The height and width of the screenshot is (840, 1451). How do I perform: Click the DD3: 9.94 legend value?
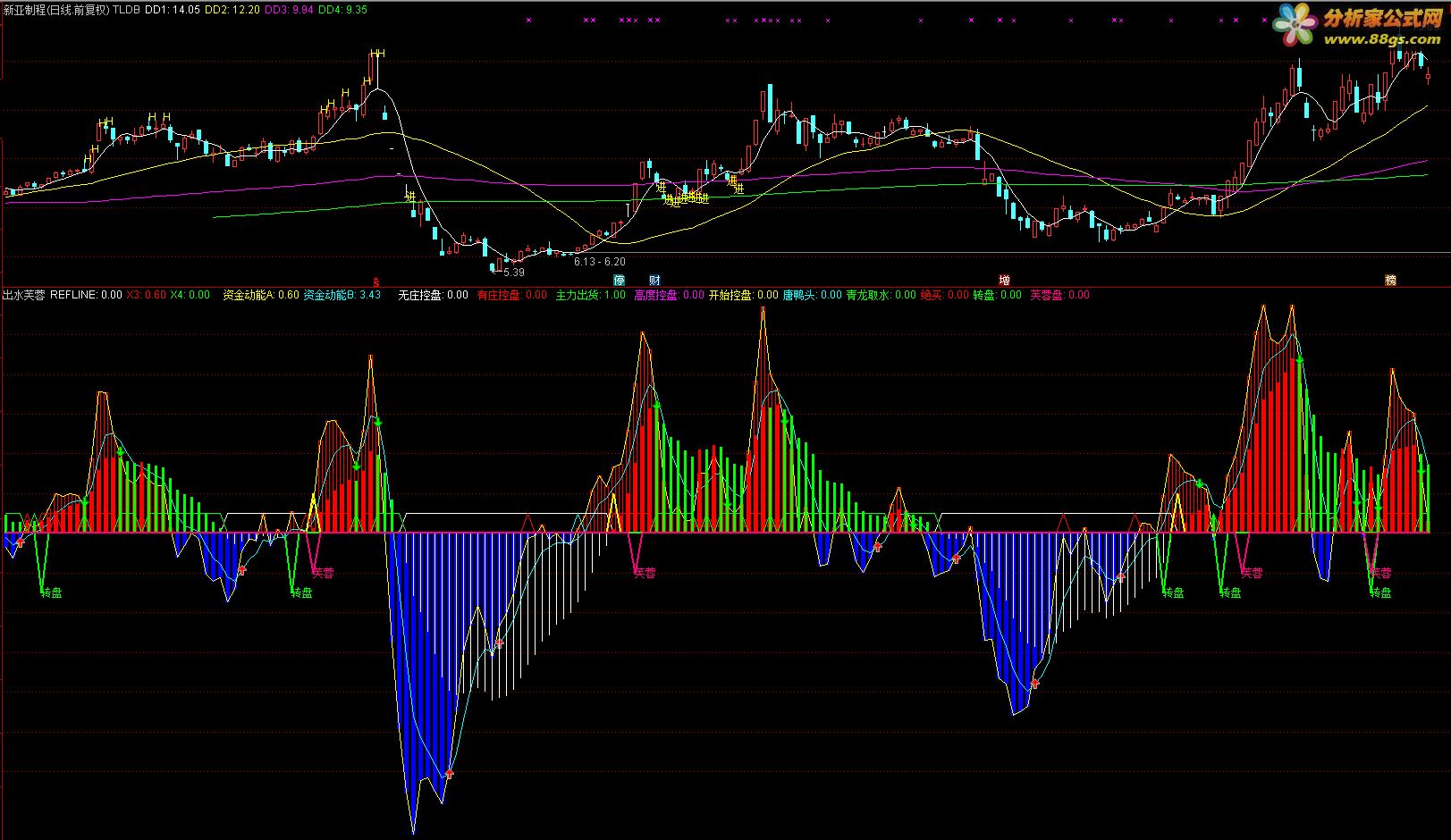click(x=290, y=10)
